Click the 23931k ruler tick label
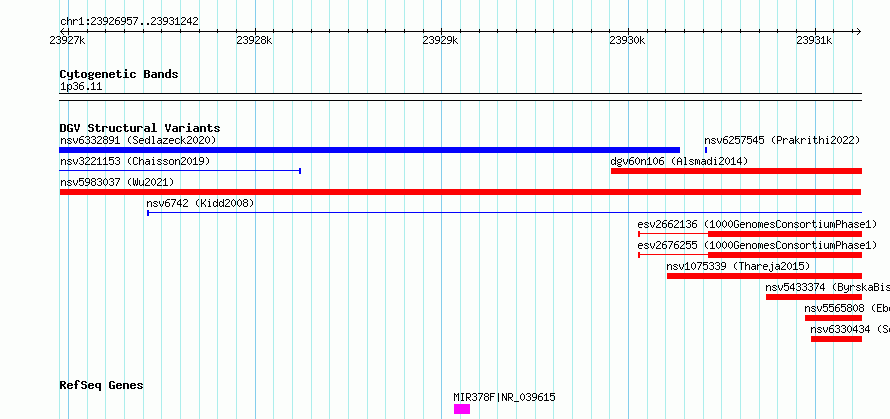Image resolution: width=890 pixels, height=419 pixels. pos(814,40)
